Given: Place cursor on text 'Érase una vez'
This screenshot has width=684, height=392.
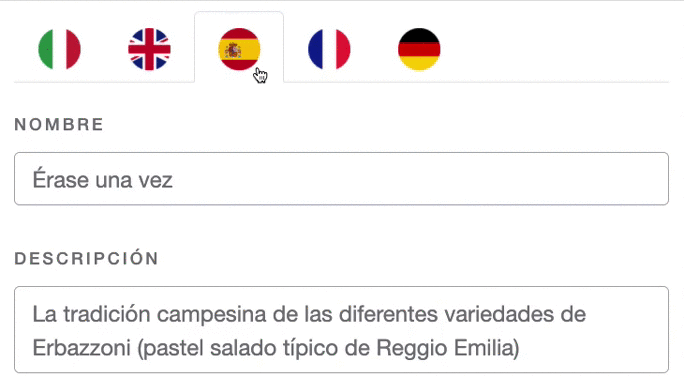Looking at the screenshot, I should pyautogui.click(x=103, y=180).
